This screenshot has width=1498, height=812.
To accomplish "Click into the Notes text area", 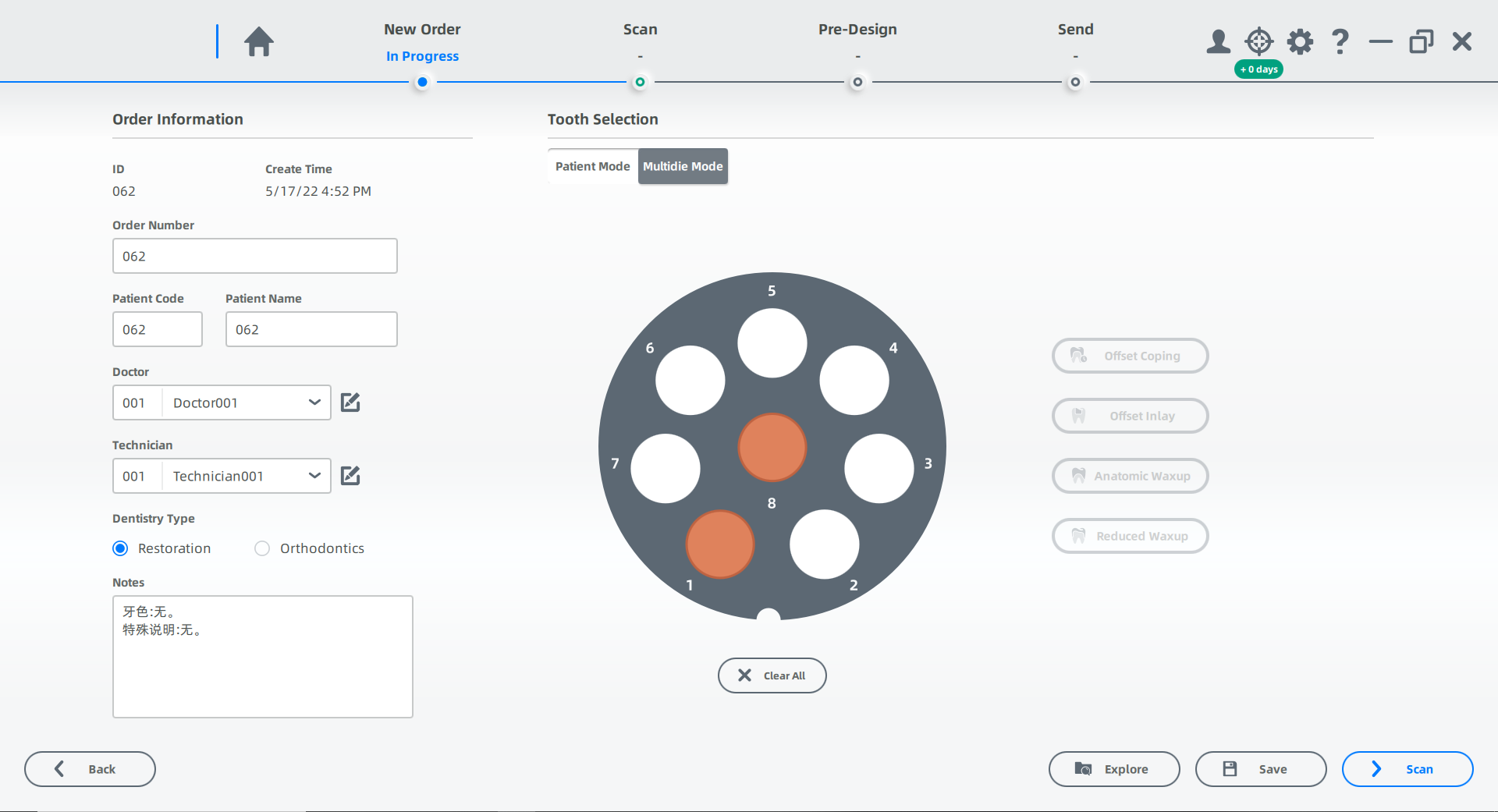I will [263, 657].
